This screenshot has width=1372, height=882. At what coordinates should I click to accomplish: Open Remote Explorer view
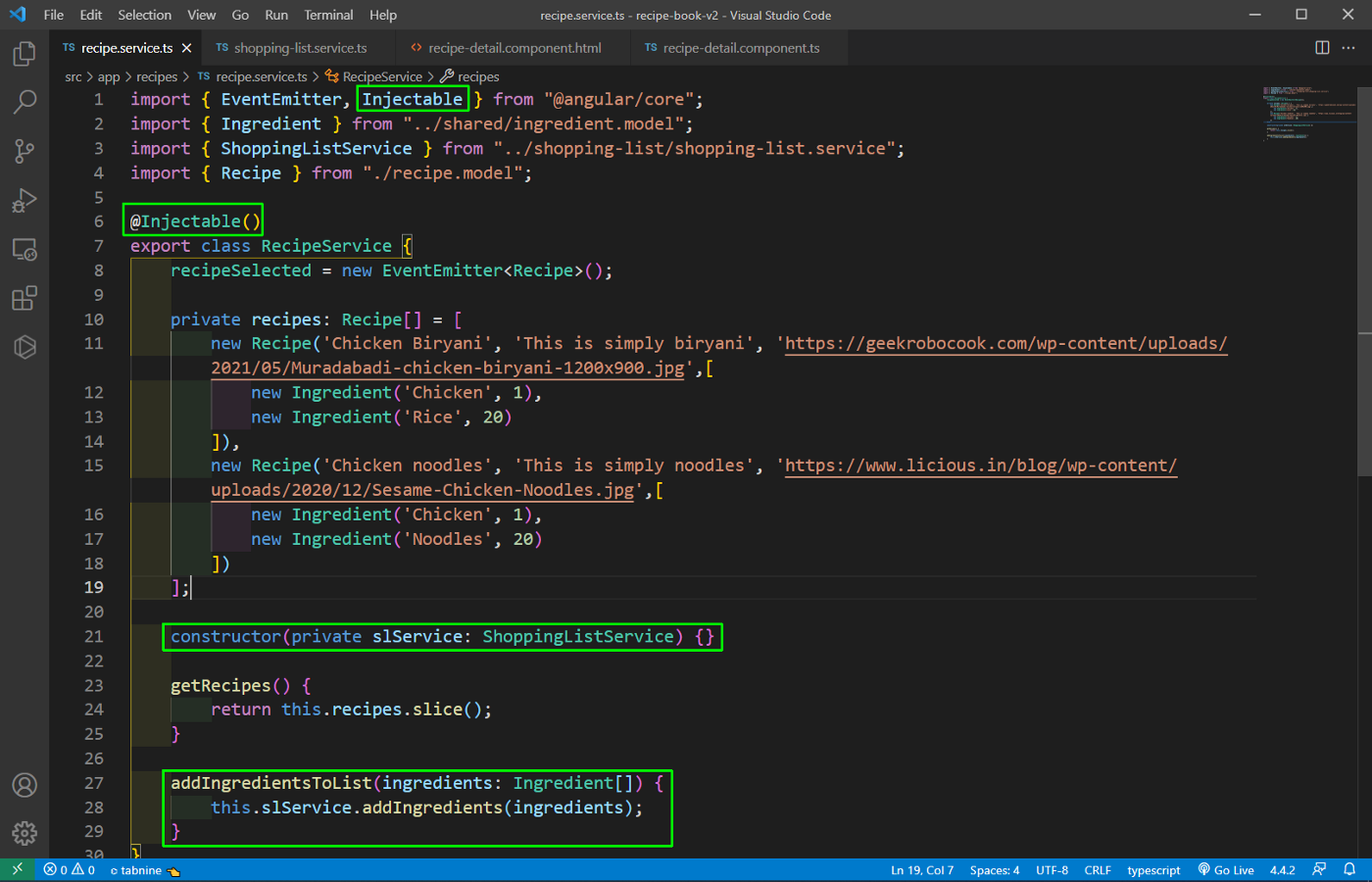pos(24,249)
